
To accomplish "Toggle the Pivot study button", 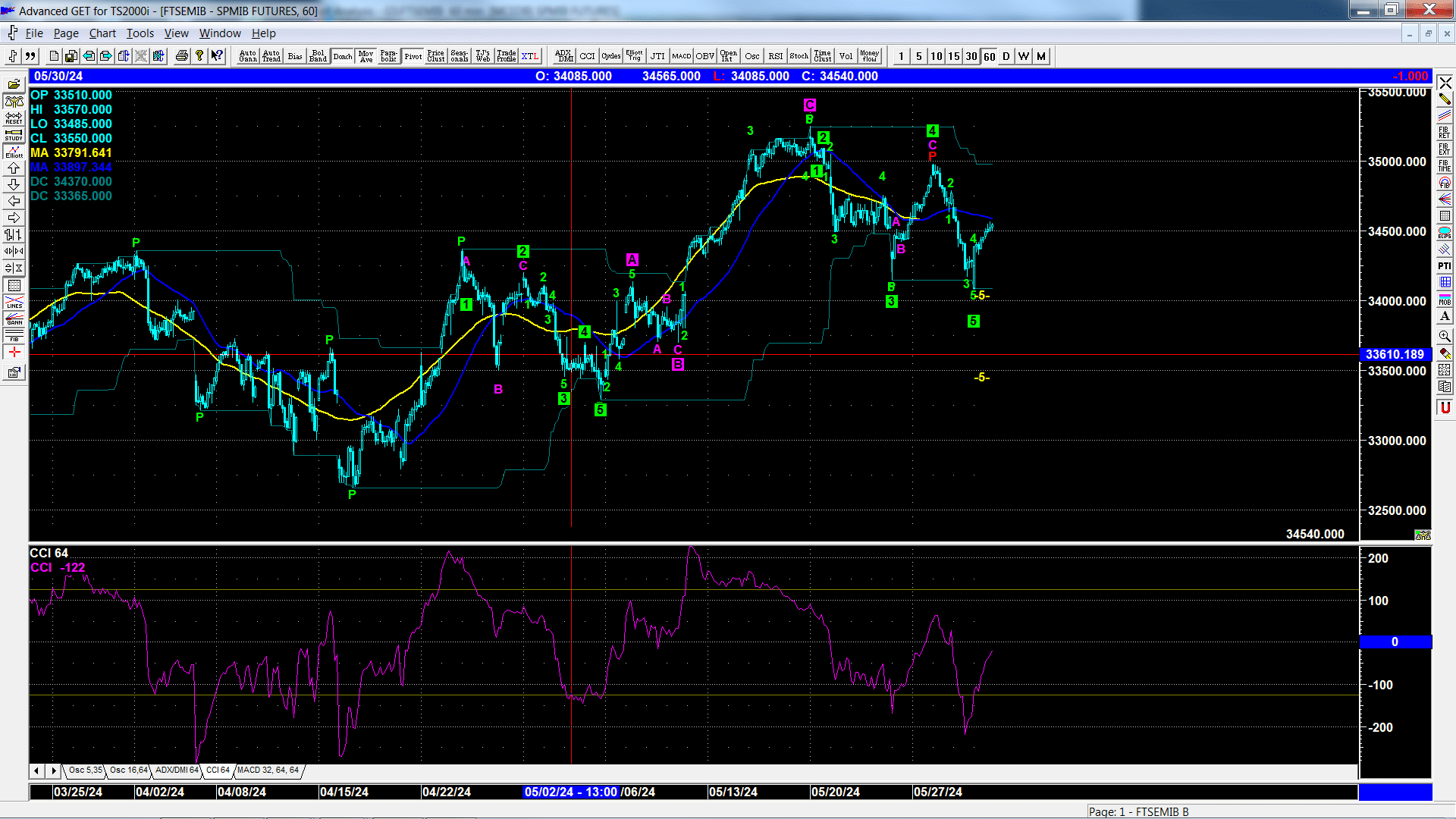I will (413, 56).
